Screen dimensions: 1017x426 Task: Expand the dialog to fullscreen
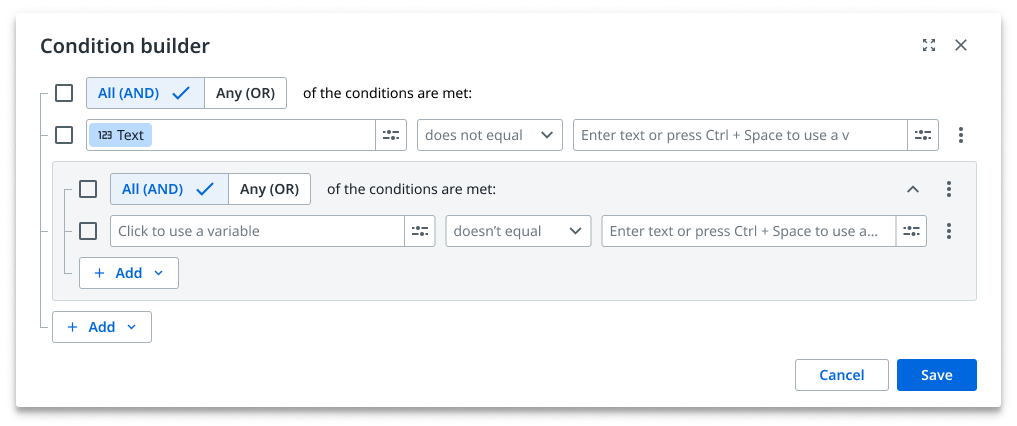(929, 45)
